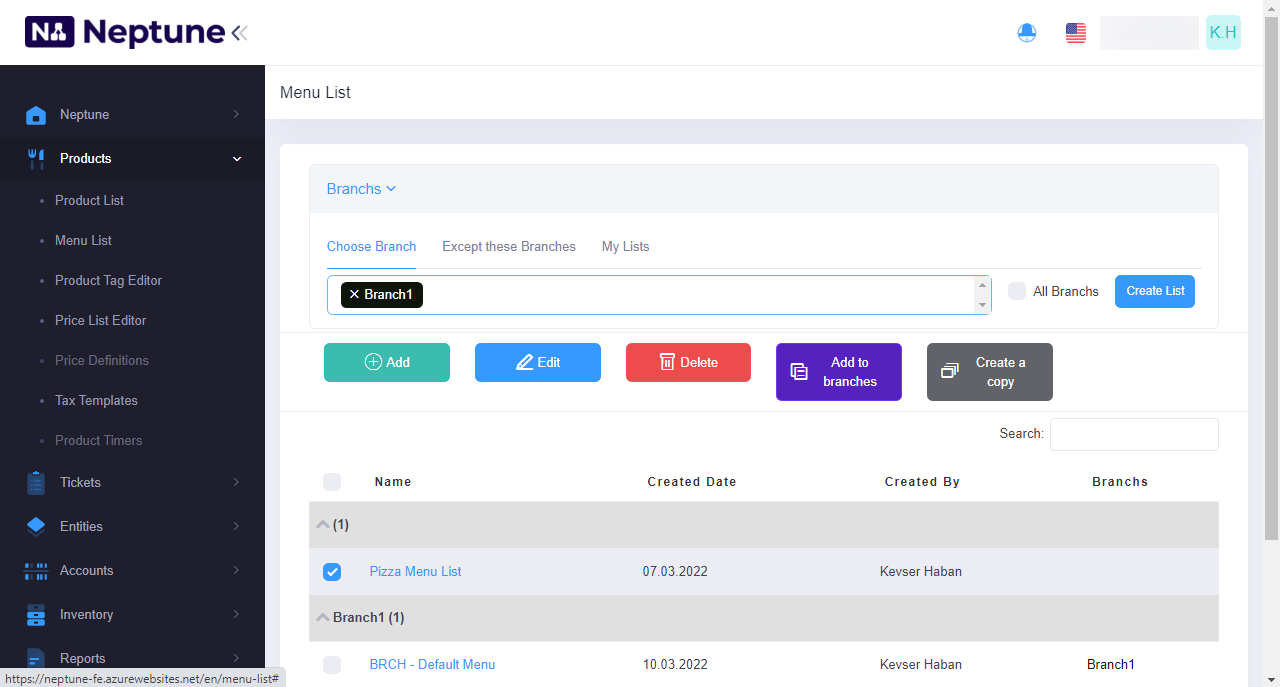Click the Neptune home icon in sidebar
The height and width of the screenshot is (687, 1280).
36,115
